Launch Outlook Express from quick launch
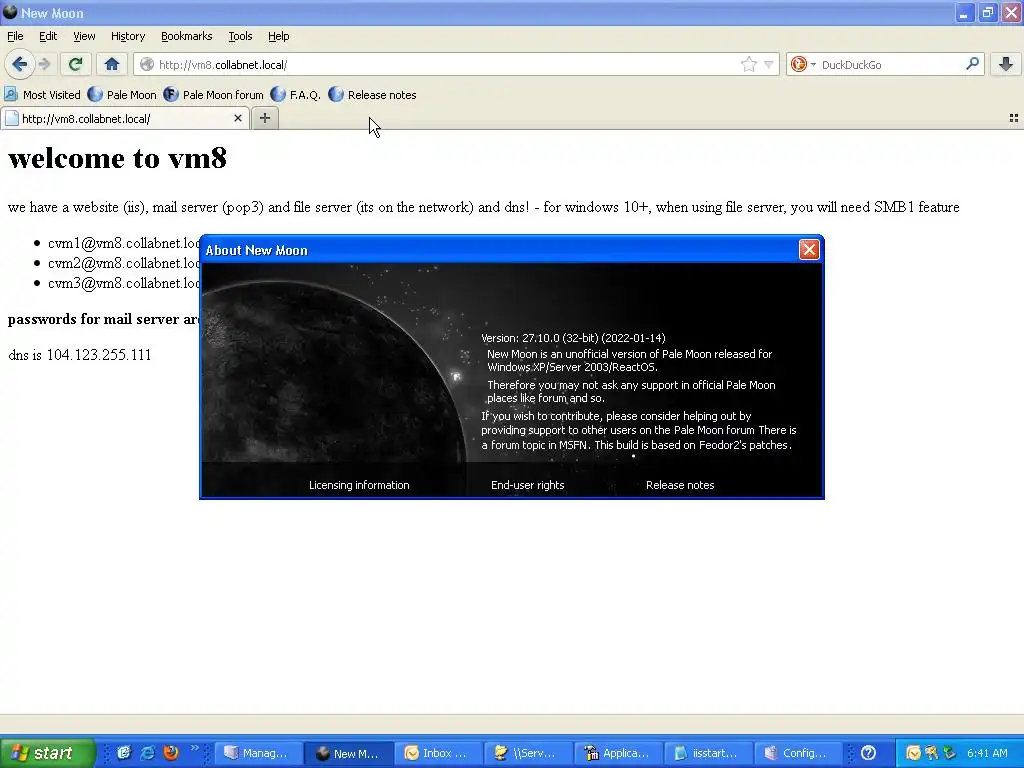The image size is (1024, 768). 123,753
